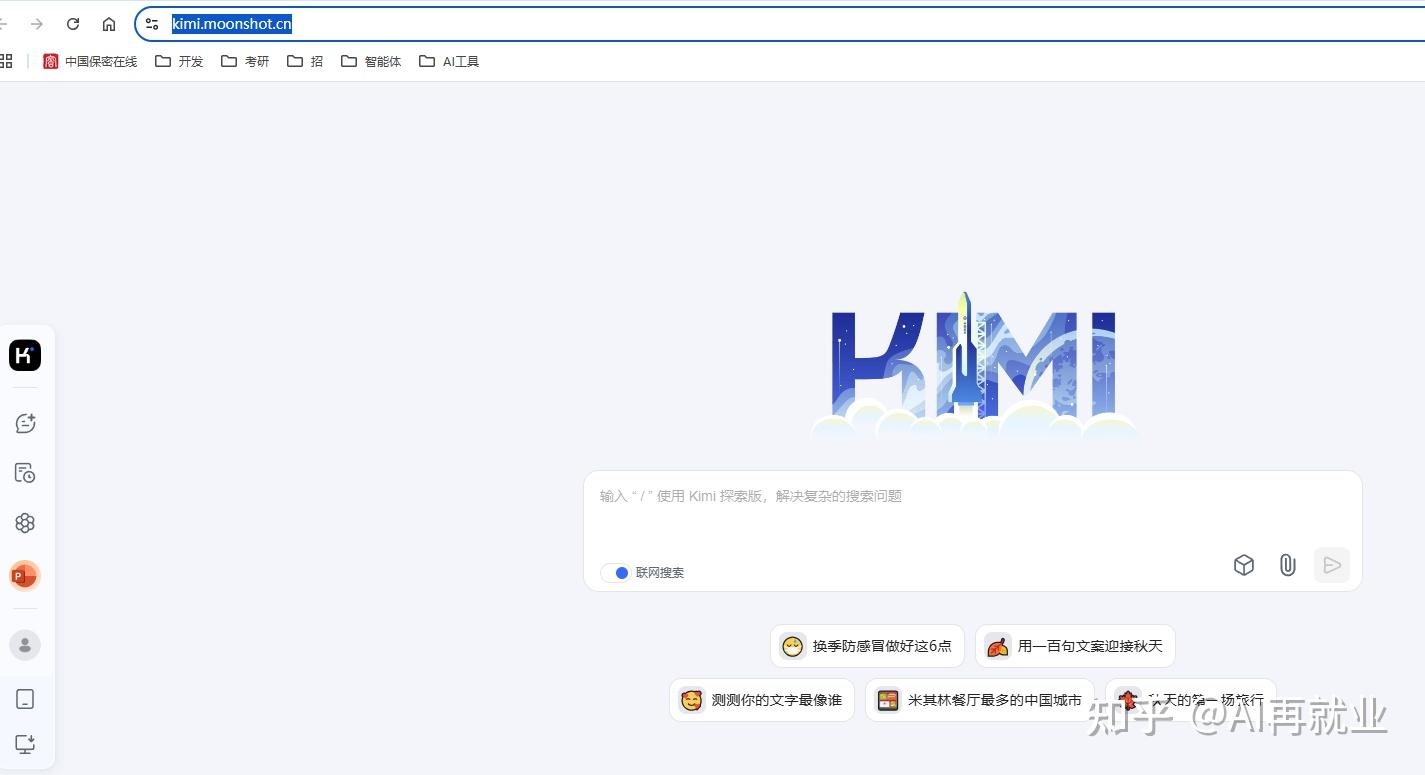The image size is (1425, 775).
Task: Open the 智能体 bookmarks folder
Action: [x=370, y=61]
